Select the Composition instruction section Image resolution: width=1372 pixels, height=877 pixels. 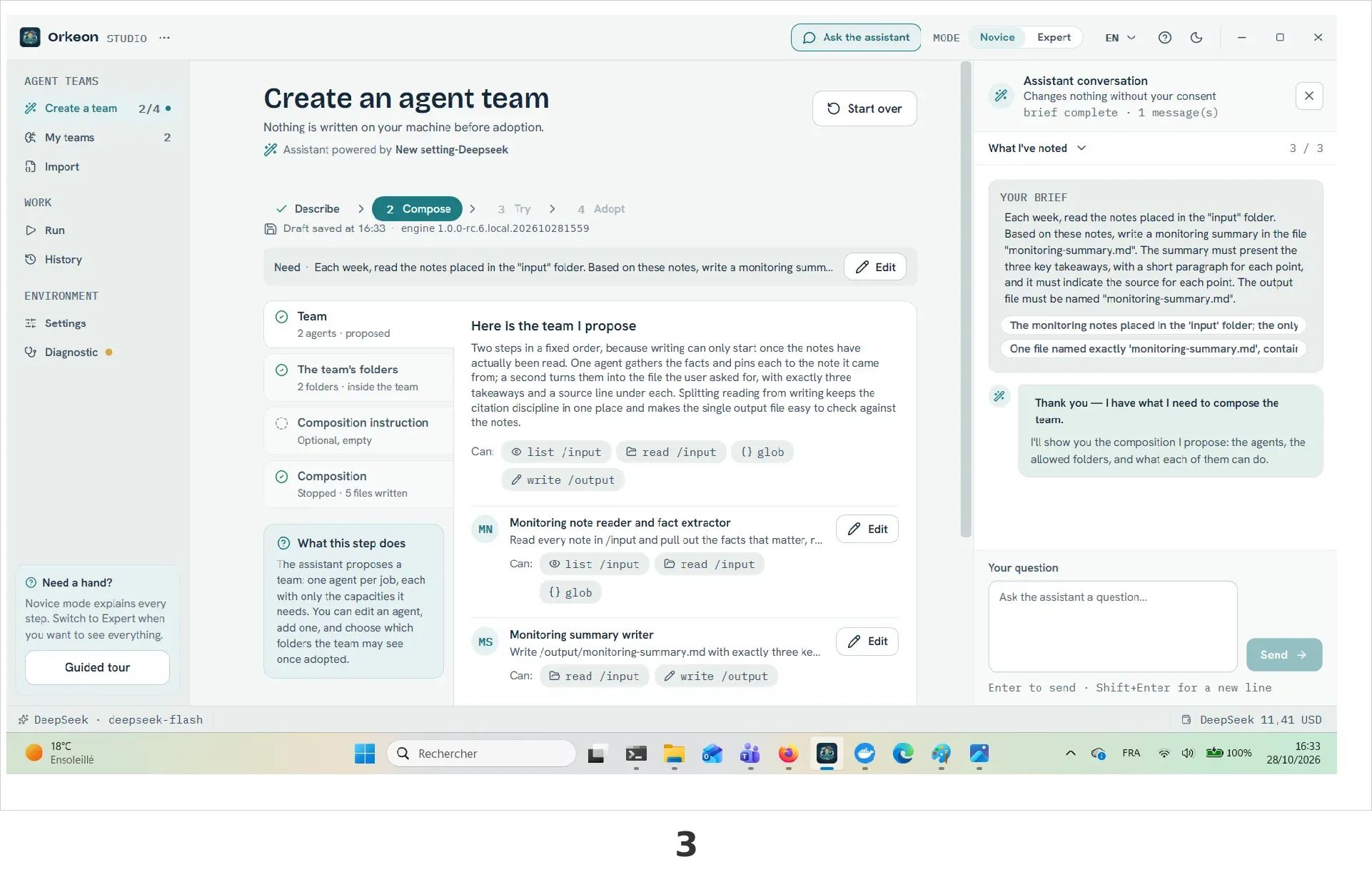coord(359,430)
